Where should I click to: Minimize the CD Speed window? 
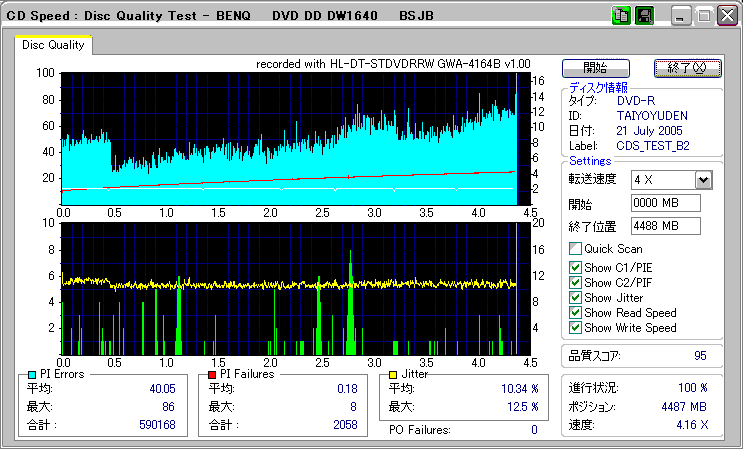point(682,17)
